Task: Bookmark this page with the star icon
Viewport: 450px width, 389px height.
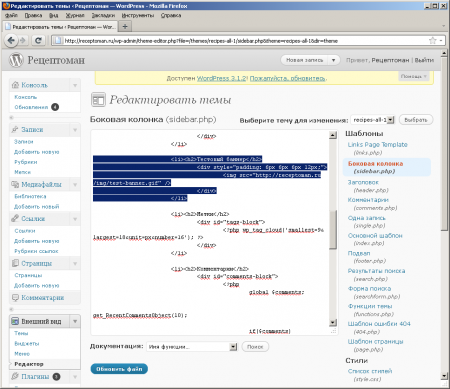Action: point(433,41)
